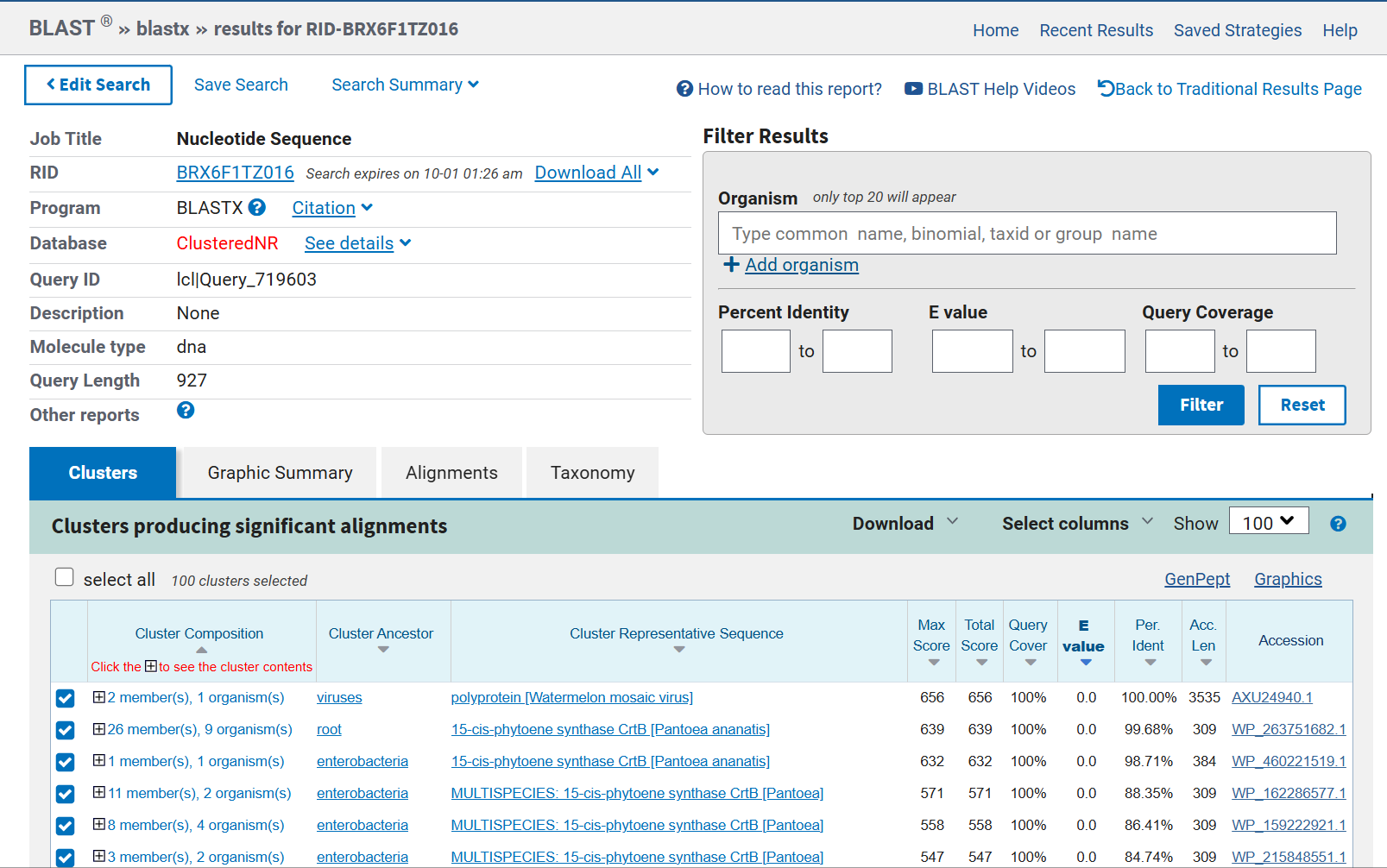Sort by Total Score column arrow
The width and height of the screenshot is (1387, 868).
click(981, 663)
